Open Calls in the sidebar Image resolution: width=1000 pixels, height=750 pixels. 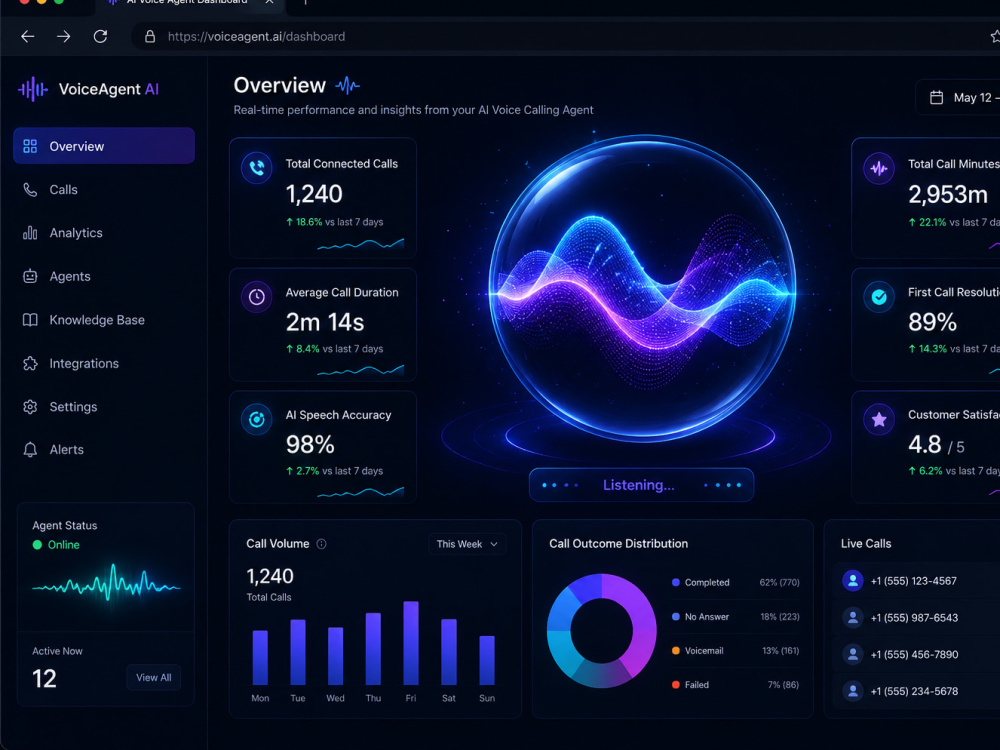(x=104, y=189)
